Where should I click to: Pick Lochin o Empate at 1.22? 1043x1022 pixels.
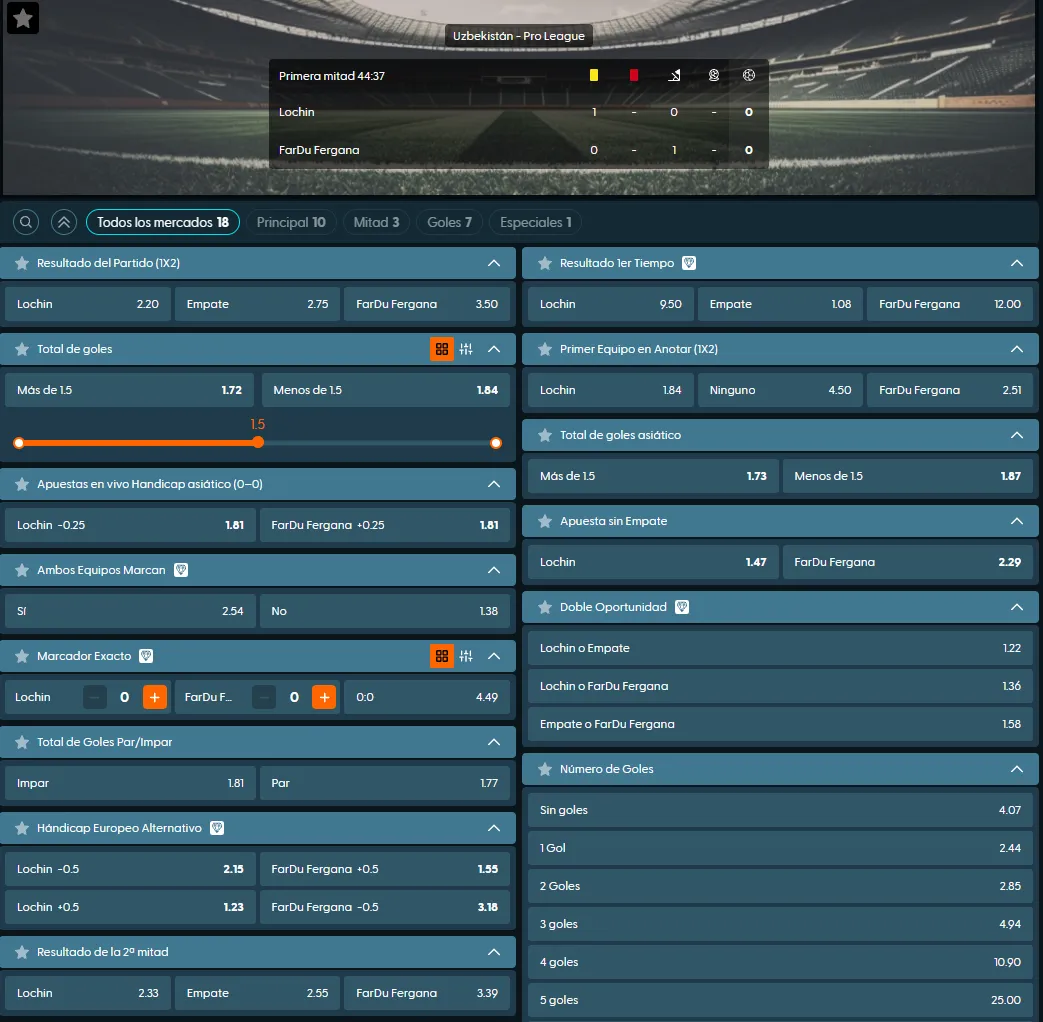click(780, 648)
